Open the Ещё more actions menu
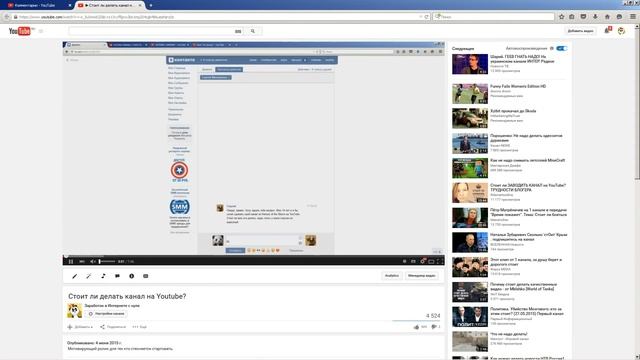Screen dimensions: 640x360 point(139,327)
